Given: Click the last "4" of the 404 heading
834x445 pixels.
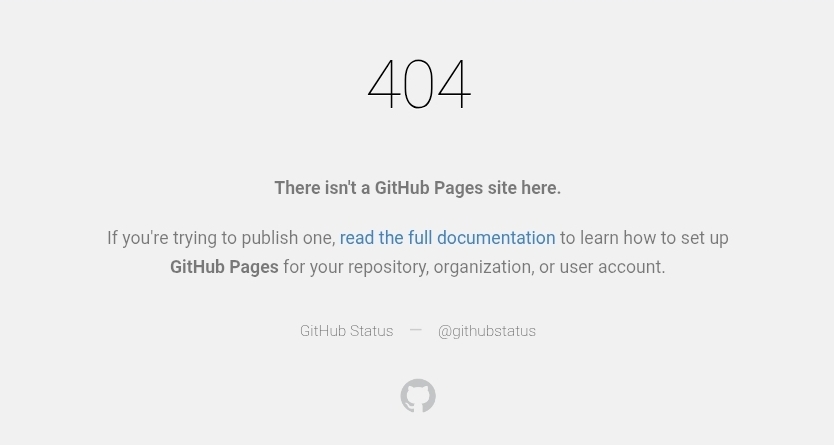Looking at the screenshot, I should click(x=454, y=84).
